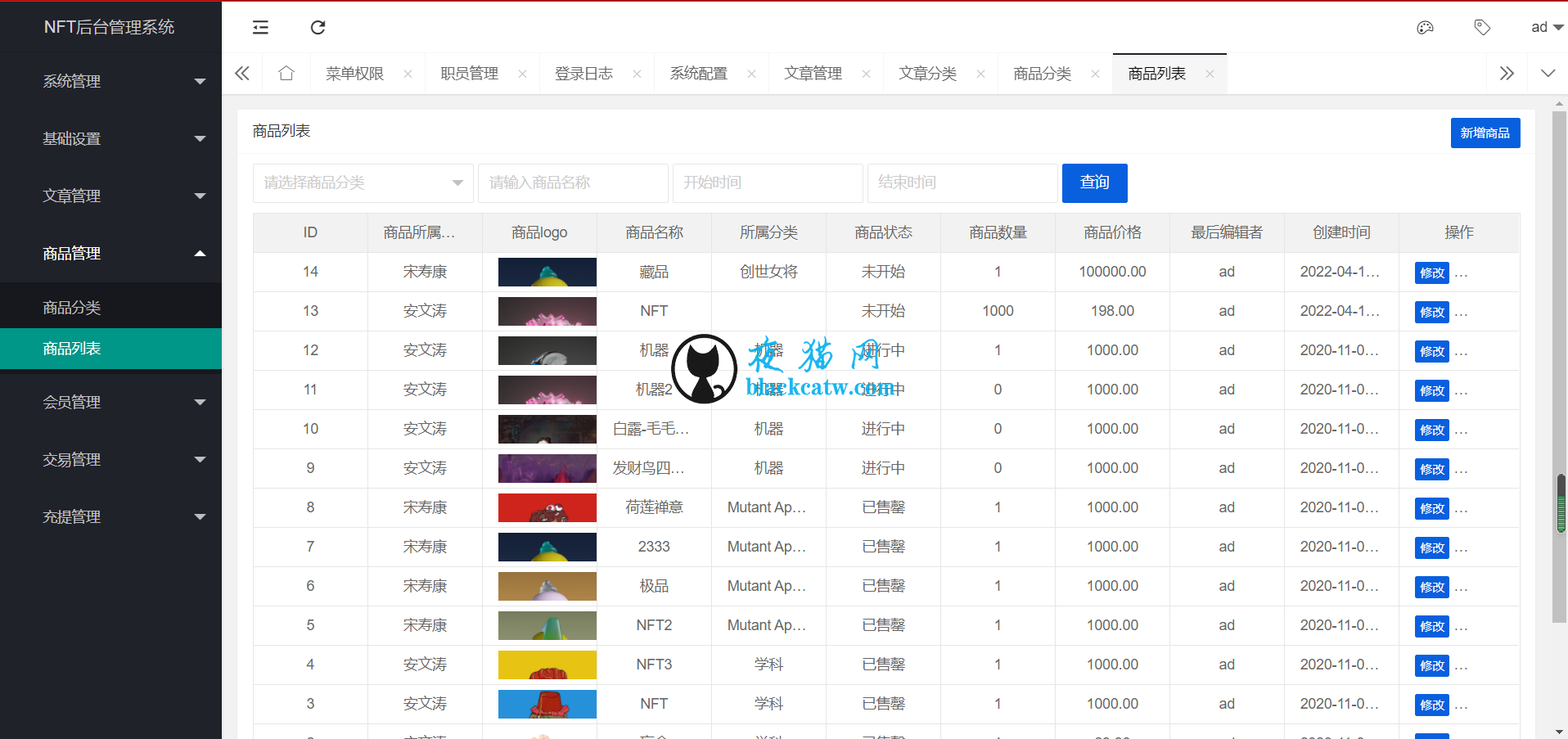Click the 创建时间 column header
This screenshot has width=1568, height=739.
click(1341, 232)
